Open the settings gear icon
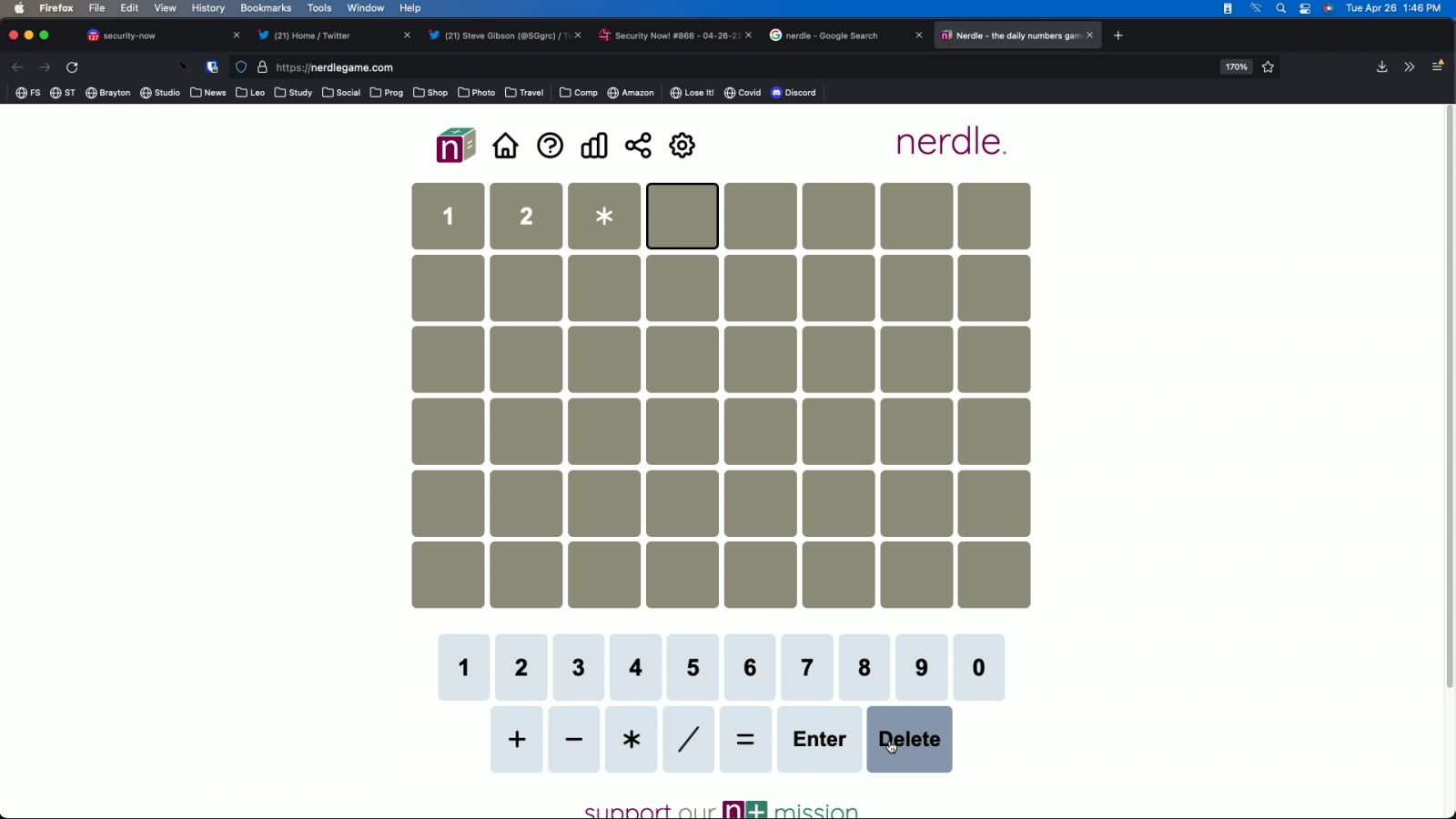Image resolution: width=1456 pixels, height=819 pixels. click(x=682, y=146)
